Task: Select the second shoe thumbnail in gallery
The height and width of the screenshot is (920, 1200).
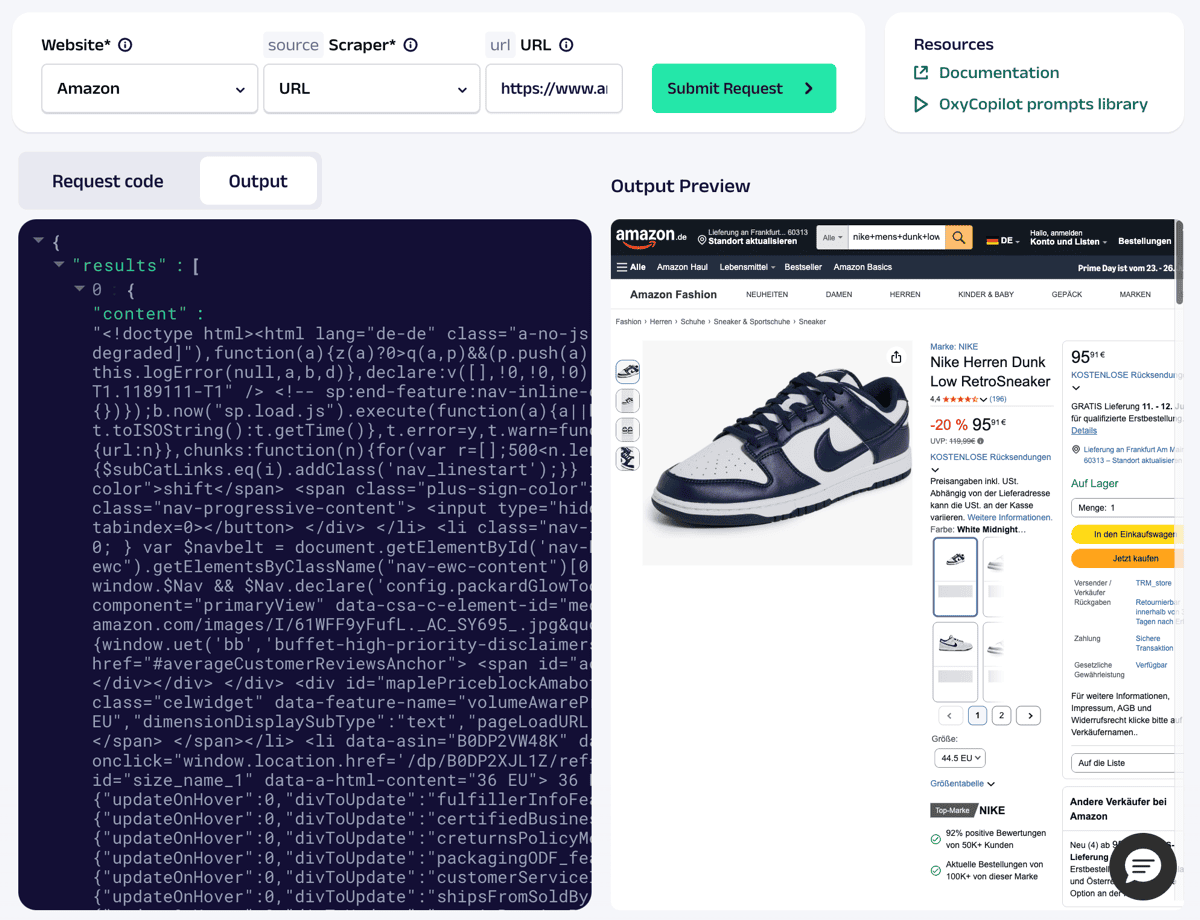Action: [628, 401]
